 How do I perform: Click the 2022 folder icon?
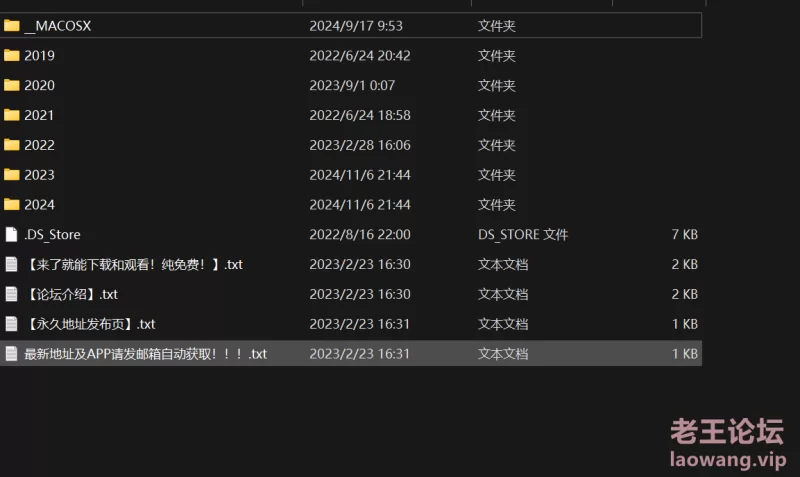[11, 145]
